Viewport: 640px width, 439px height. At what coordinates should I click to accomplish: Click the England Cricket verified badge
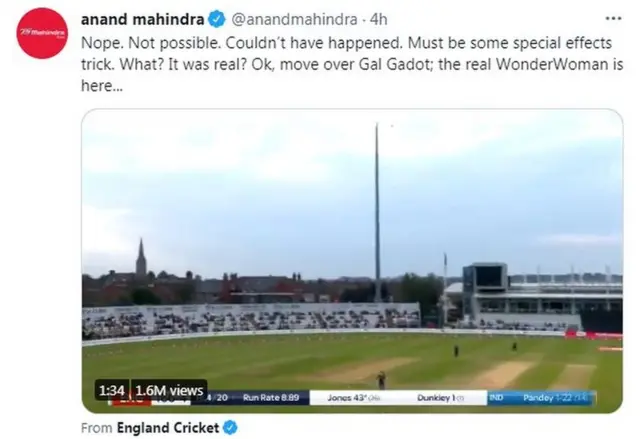(231, 428)
